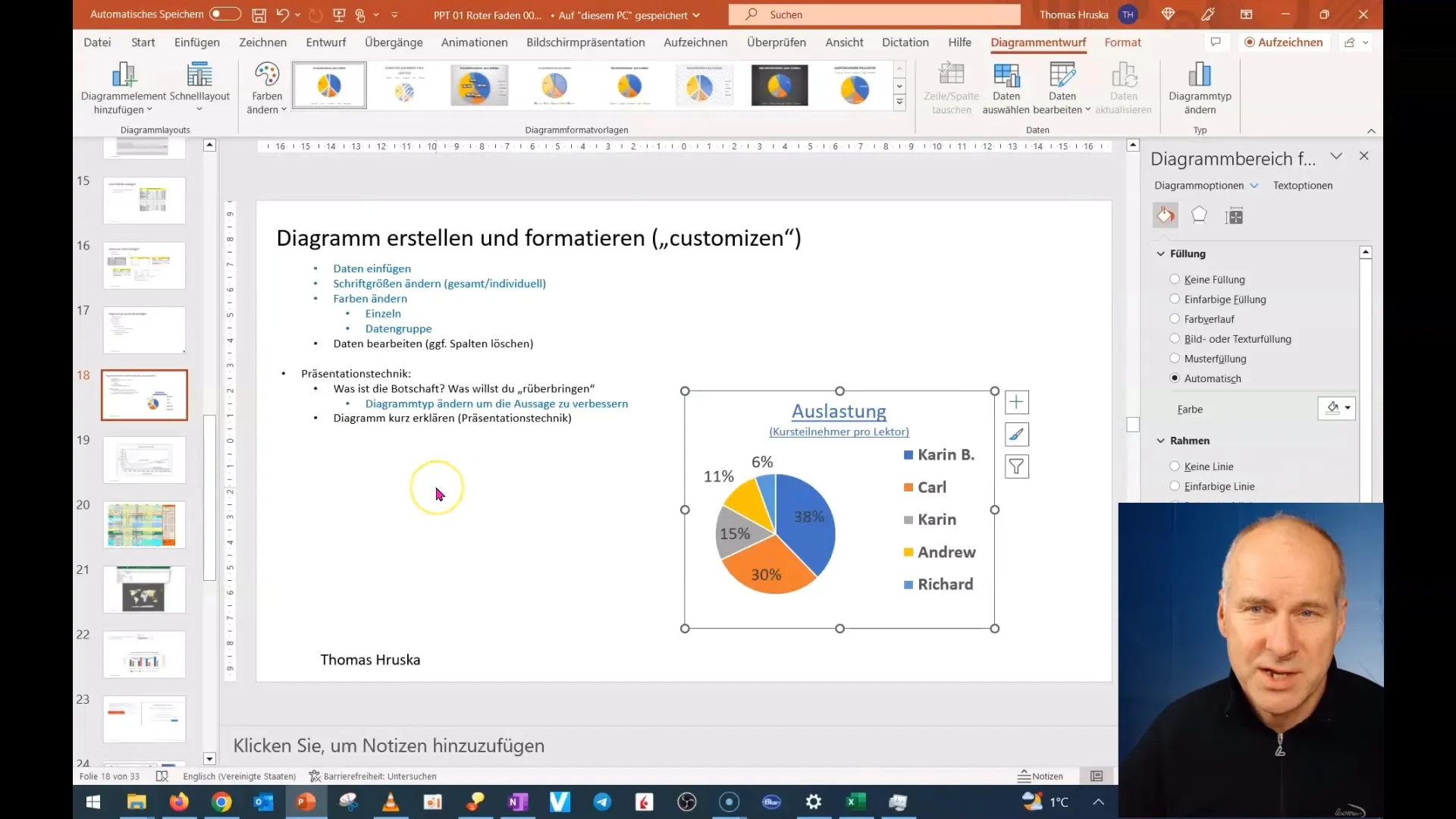1456x819 pixels.
Task: Open the Diagrammentwurf ribbon tab
Action: (1040, 42)
